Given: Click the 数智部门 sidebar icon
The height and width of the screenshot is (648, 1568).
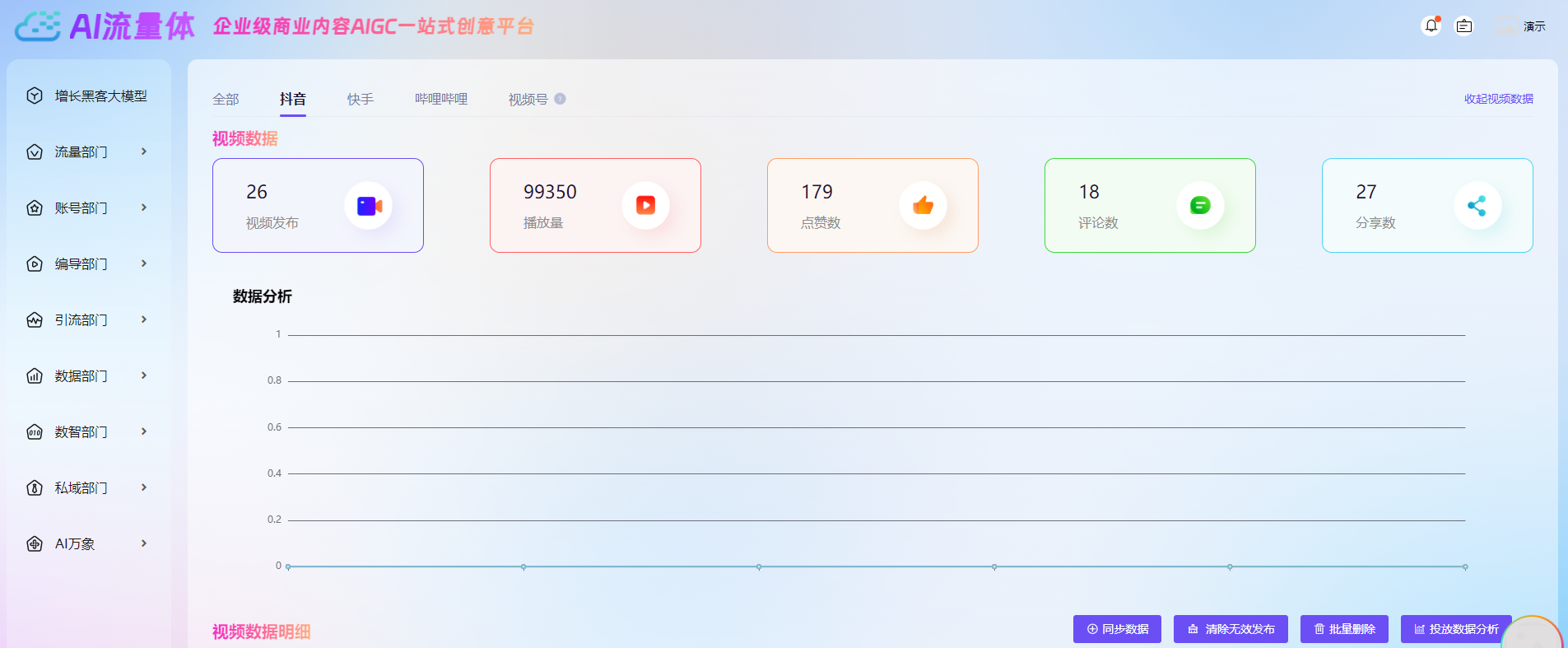Looking at the screenshot, I should (35, 431).
